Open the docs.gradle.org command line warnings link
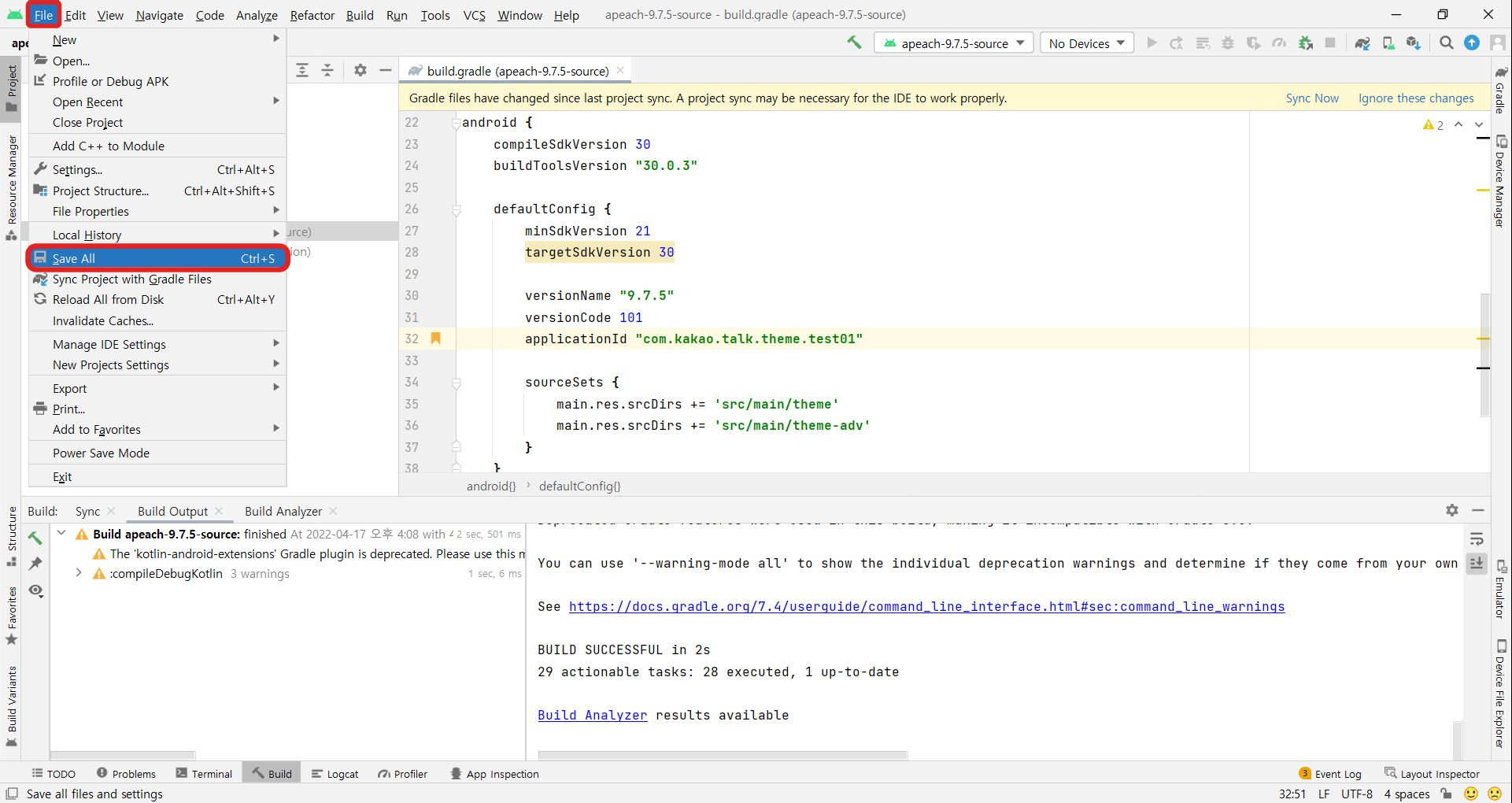 (926, 606)
